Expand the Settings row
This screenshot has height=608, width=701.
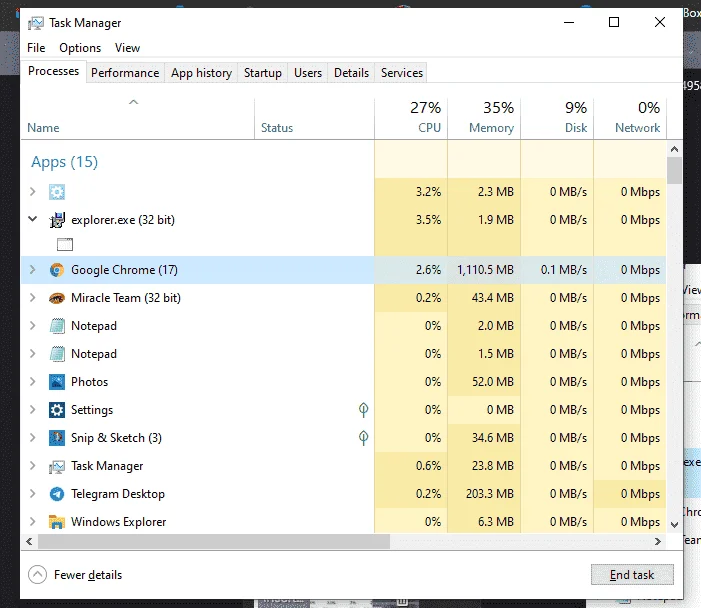point(32,410)
